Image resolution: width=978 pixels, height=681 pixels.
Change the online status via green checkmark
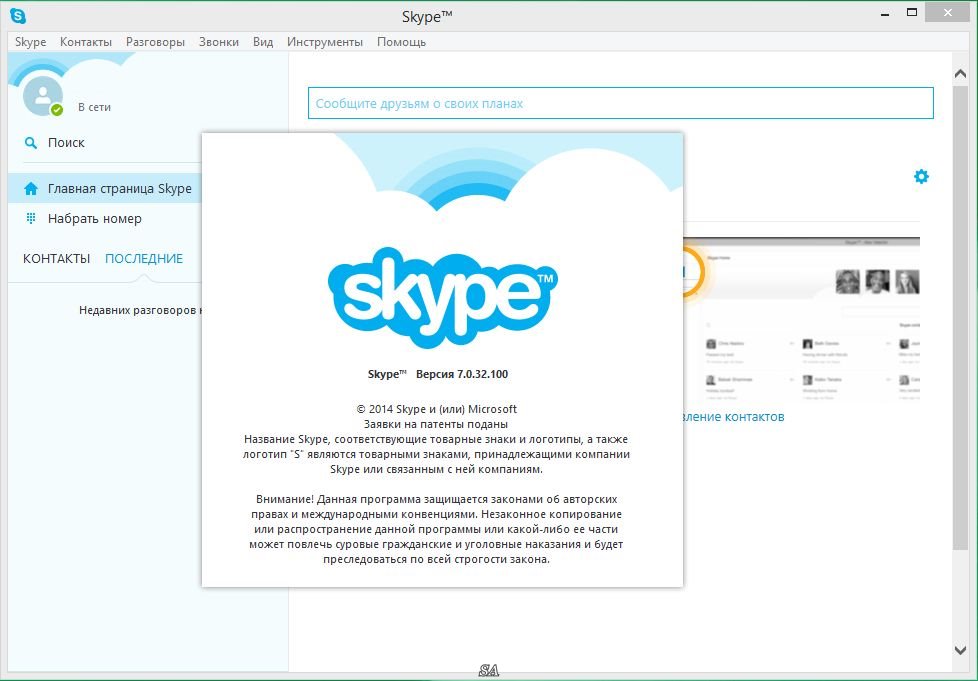57,110
